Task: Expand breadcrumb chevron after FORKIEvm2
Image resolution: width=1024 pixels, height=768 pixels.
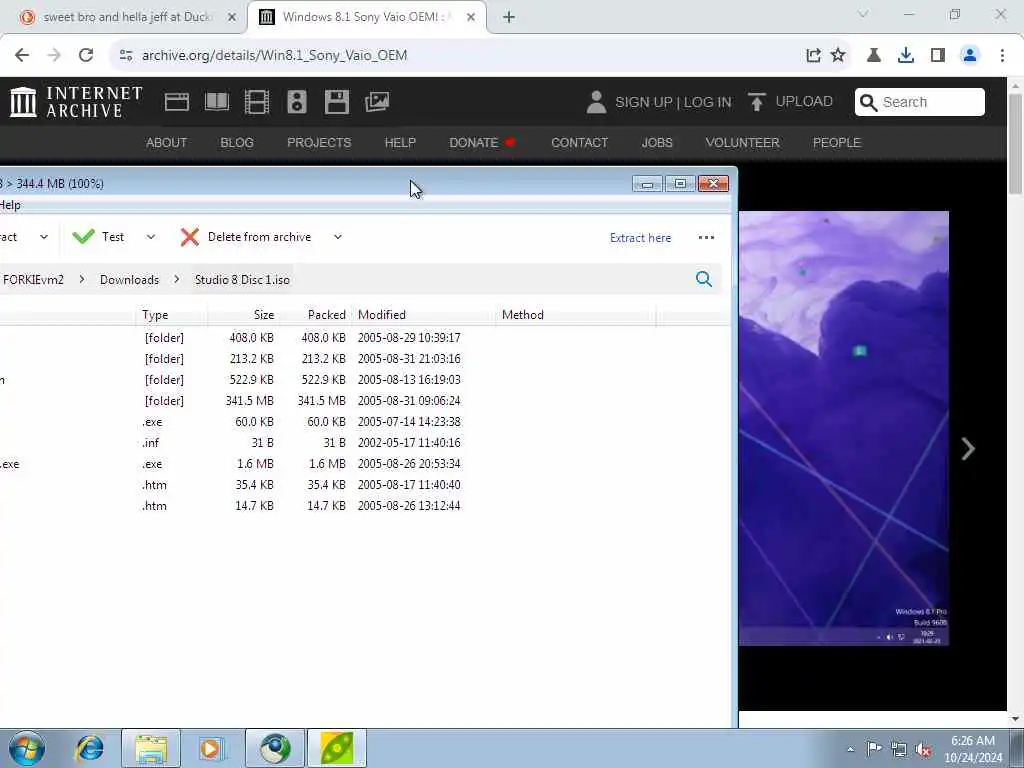Action: (82, 280)
